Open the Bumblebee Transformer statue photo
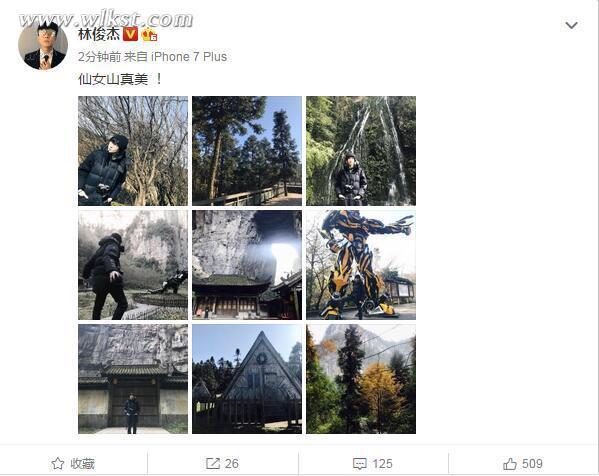The height and width of the screenshot is (476, 599). pos(361,265)
